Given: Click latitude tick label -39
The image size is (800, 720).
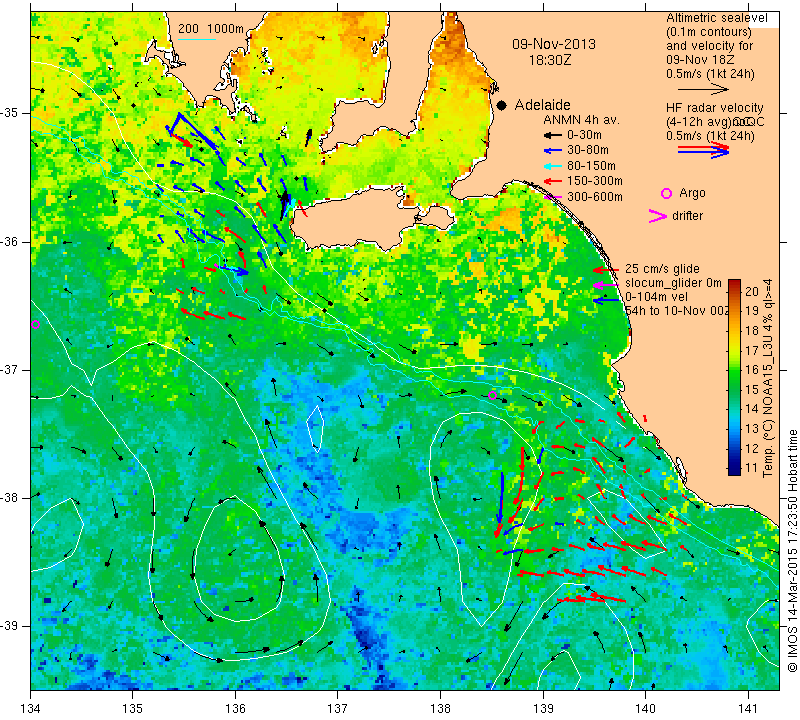Looking at the screenshot, I should pos(10,626).
